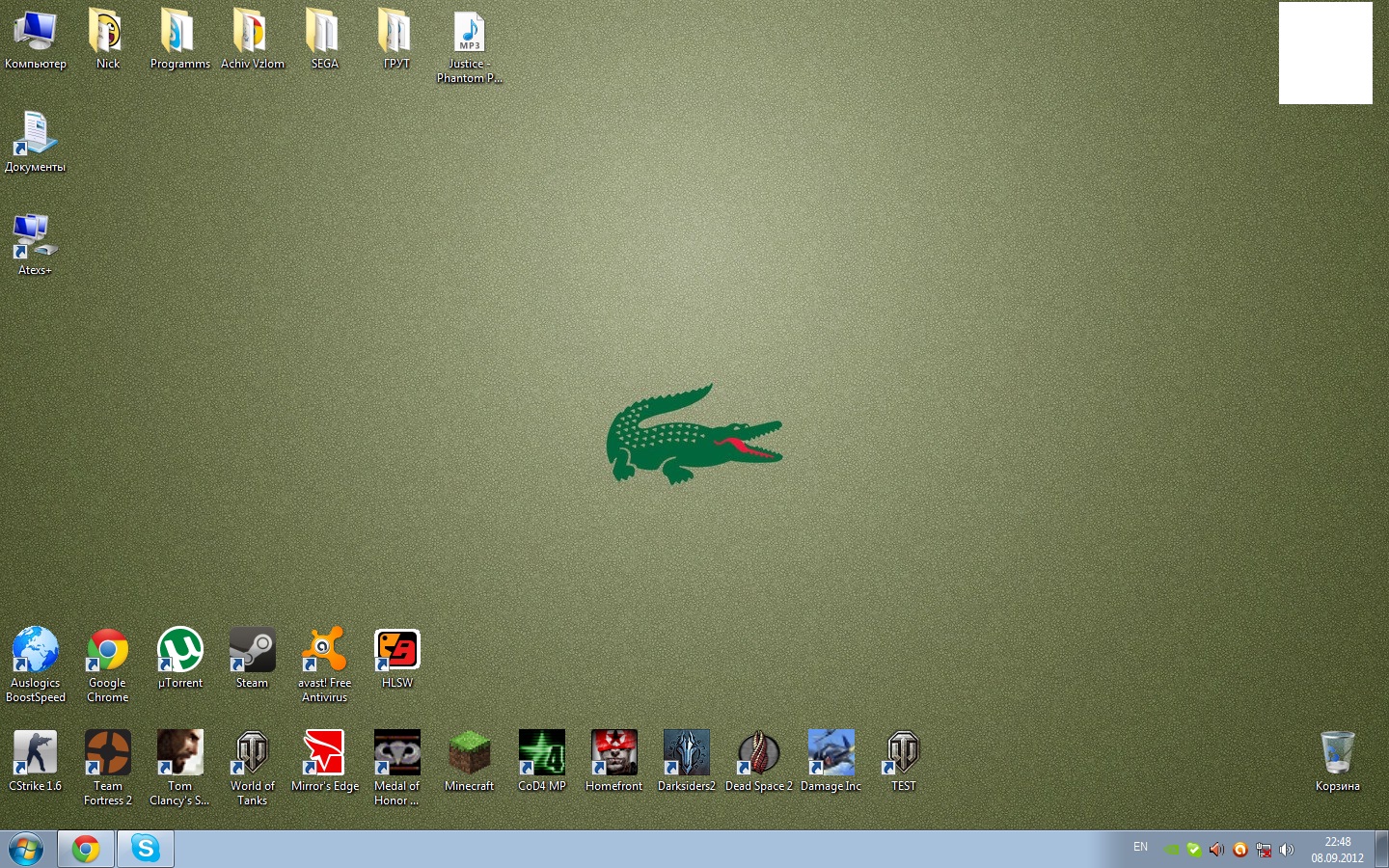Select the Medal of Honor shortcut
The width and height of the screenshot is (1389, 868).
396,769
